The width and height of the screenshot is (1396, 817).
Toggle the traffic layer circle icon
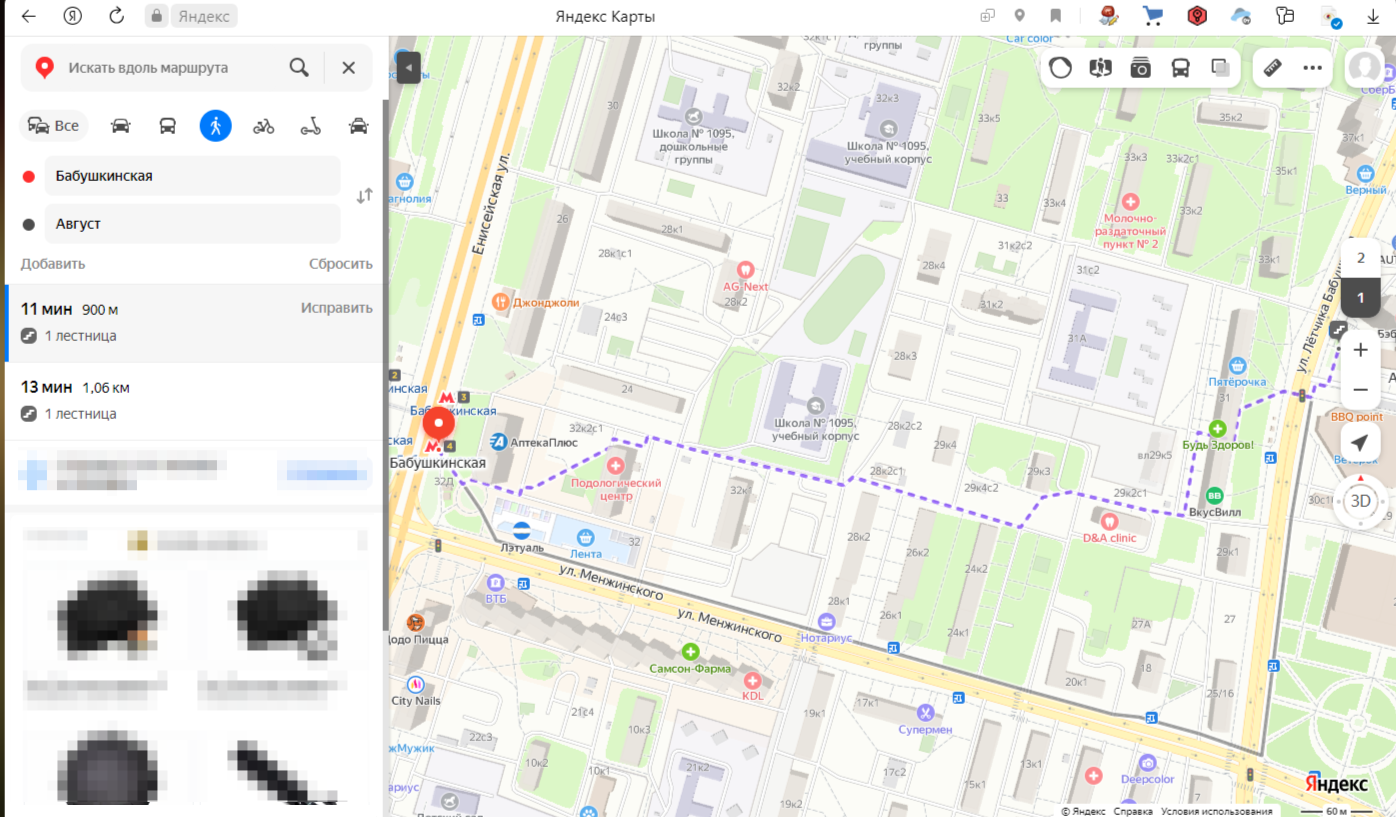point(1061,68)
